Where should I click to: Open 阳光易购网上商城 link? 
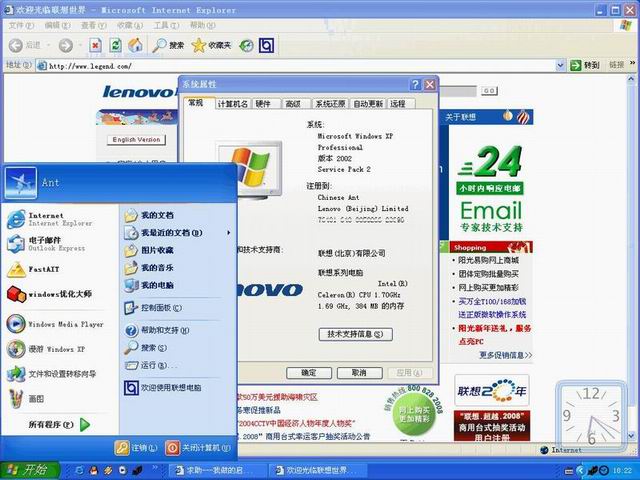click(488, 260)
